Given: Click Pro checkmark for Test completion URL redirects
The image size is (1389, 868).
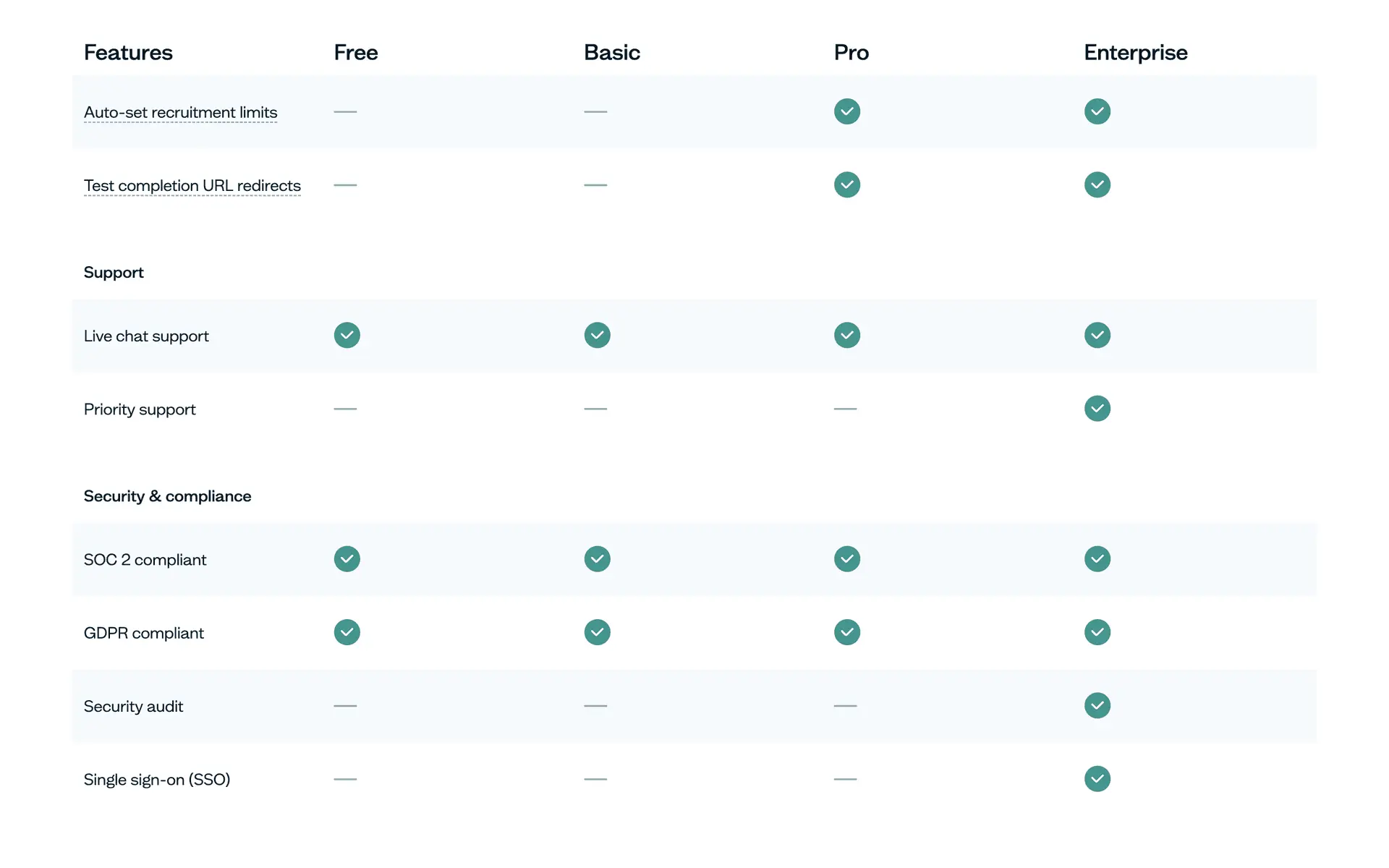Looking at the screenshot, I should (x=846, y=184).
